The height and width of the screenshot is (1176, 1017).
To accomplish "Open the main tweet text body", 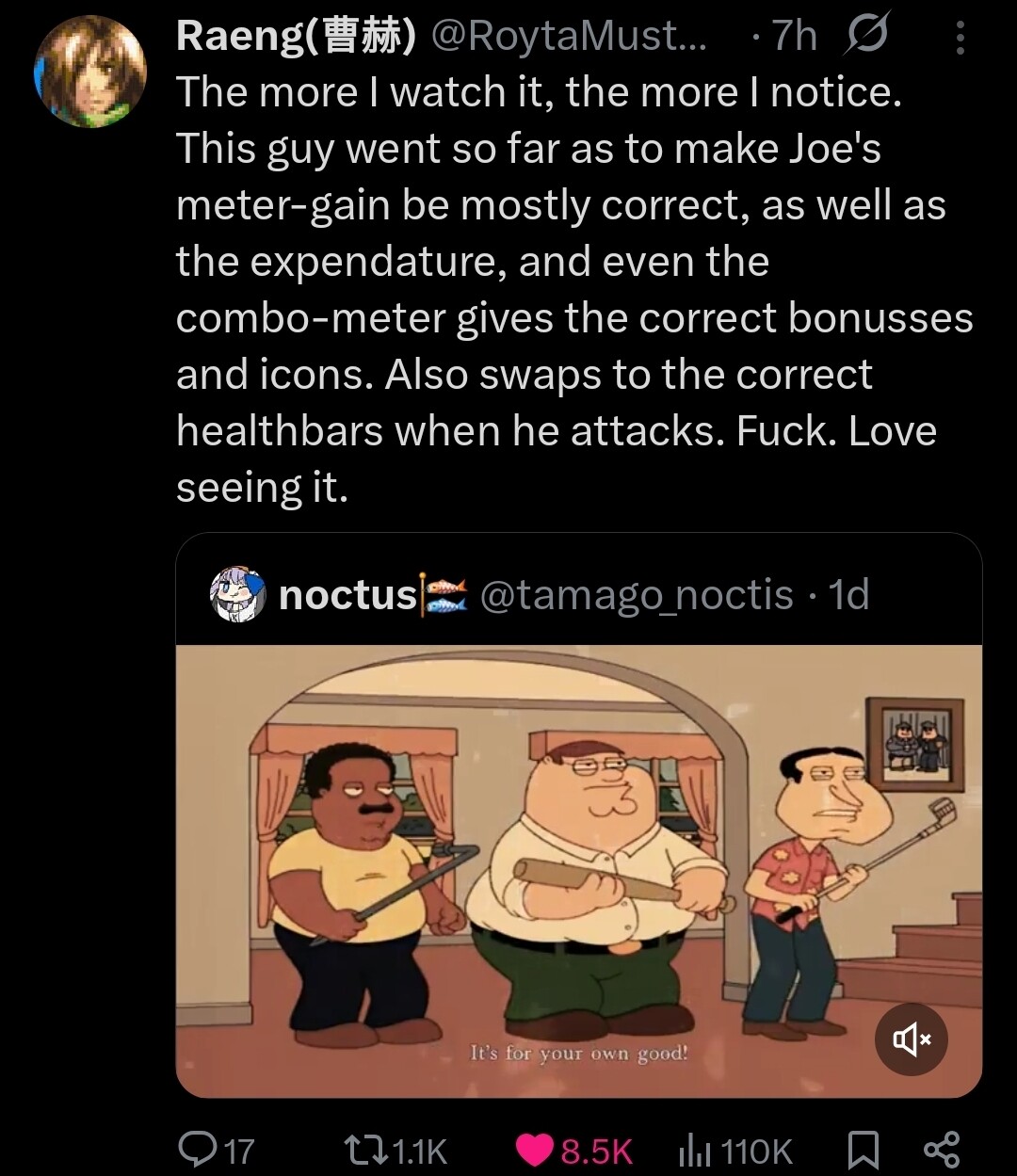I will click(x=574, y=289).
